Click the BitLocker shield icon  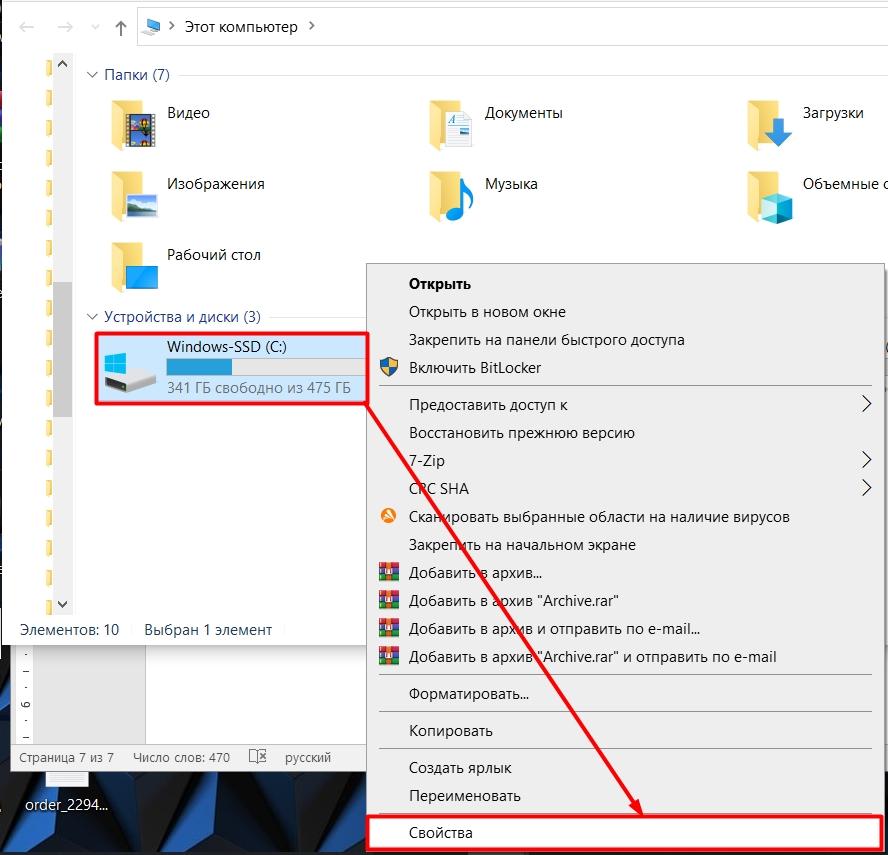click(x=388, y=367)
